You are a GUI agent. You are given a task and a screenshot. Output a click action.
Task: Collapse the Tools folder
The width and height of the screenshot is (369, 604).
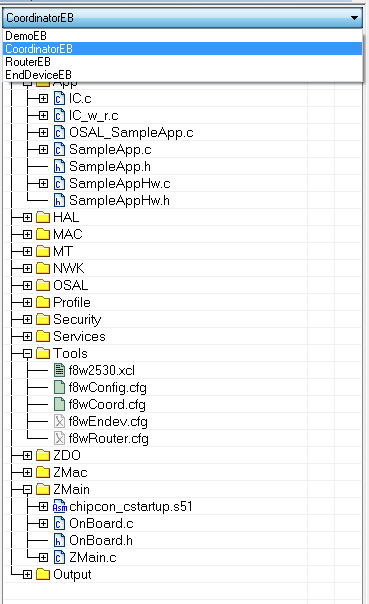27,353
